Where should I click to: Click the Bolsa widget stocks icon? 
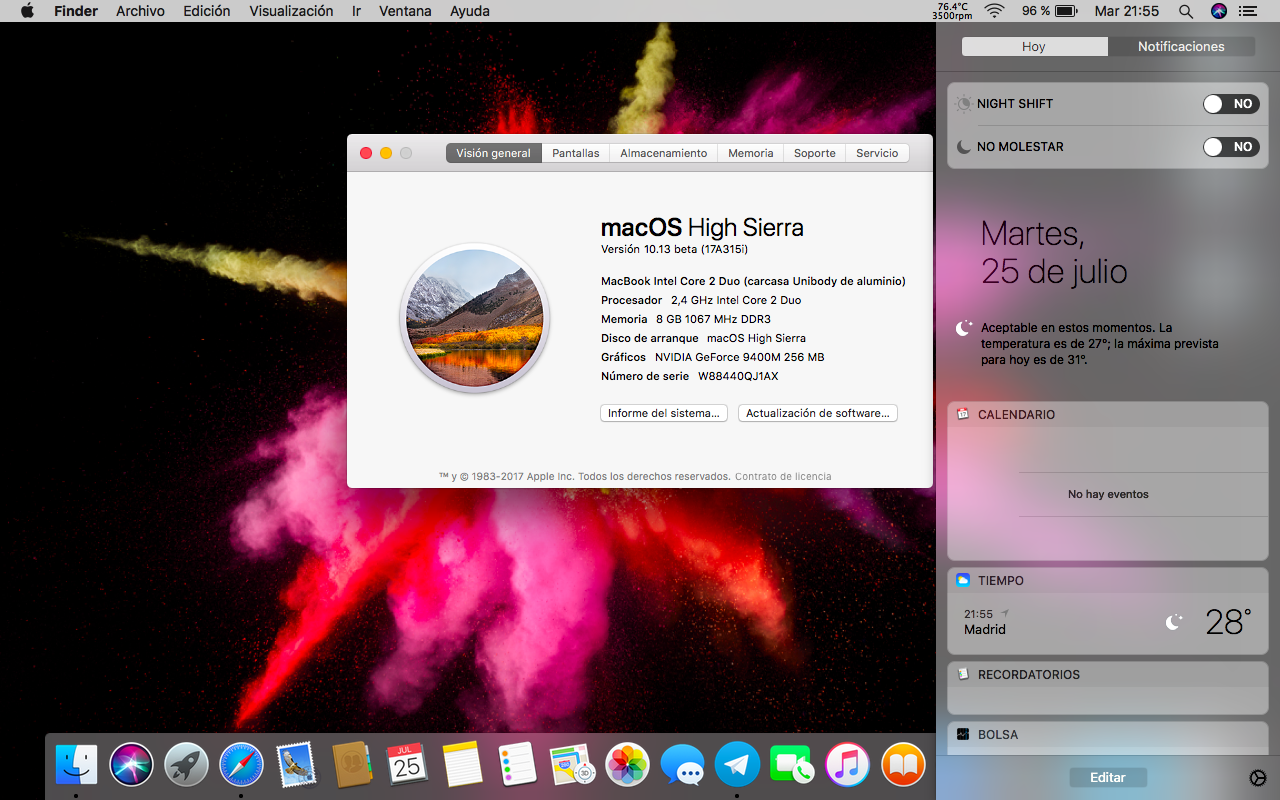pos(963,734)
